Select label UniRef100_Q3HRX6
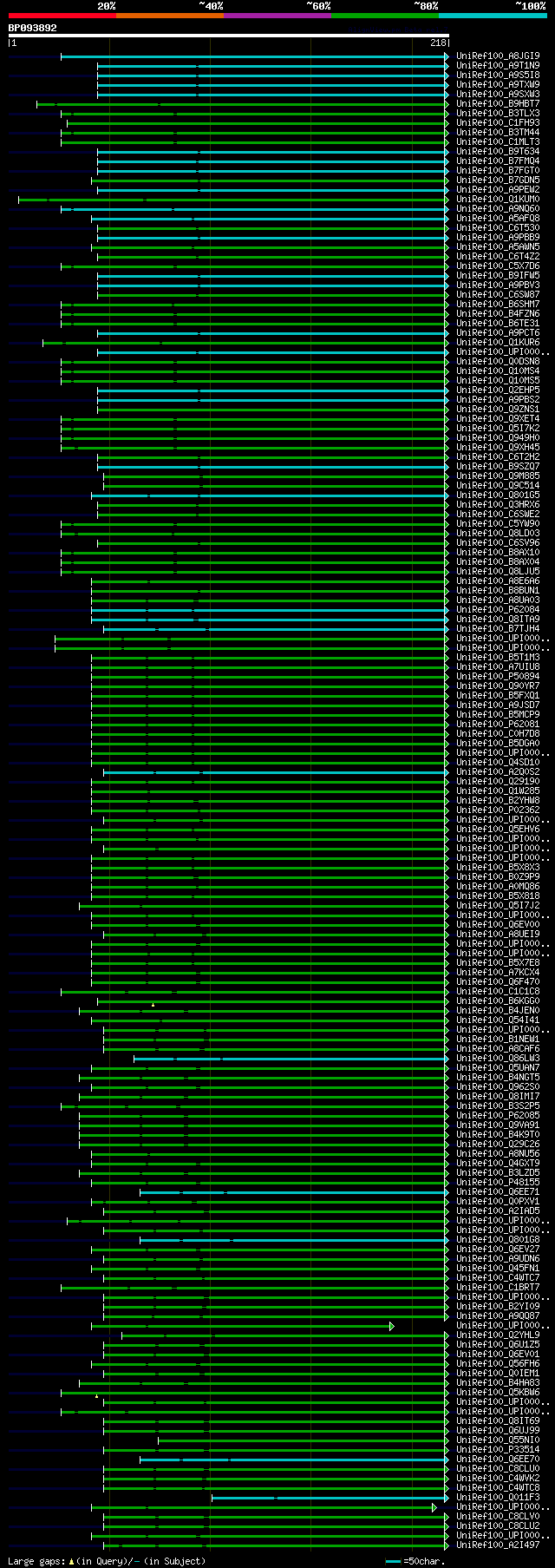The height and width of the screenshot is (1568, 555). tap(498, 505)
